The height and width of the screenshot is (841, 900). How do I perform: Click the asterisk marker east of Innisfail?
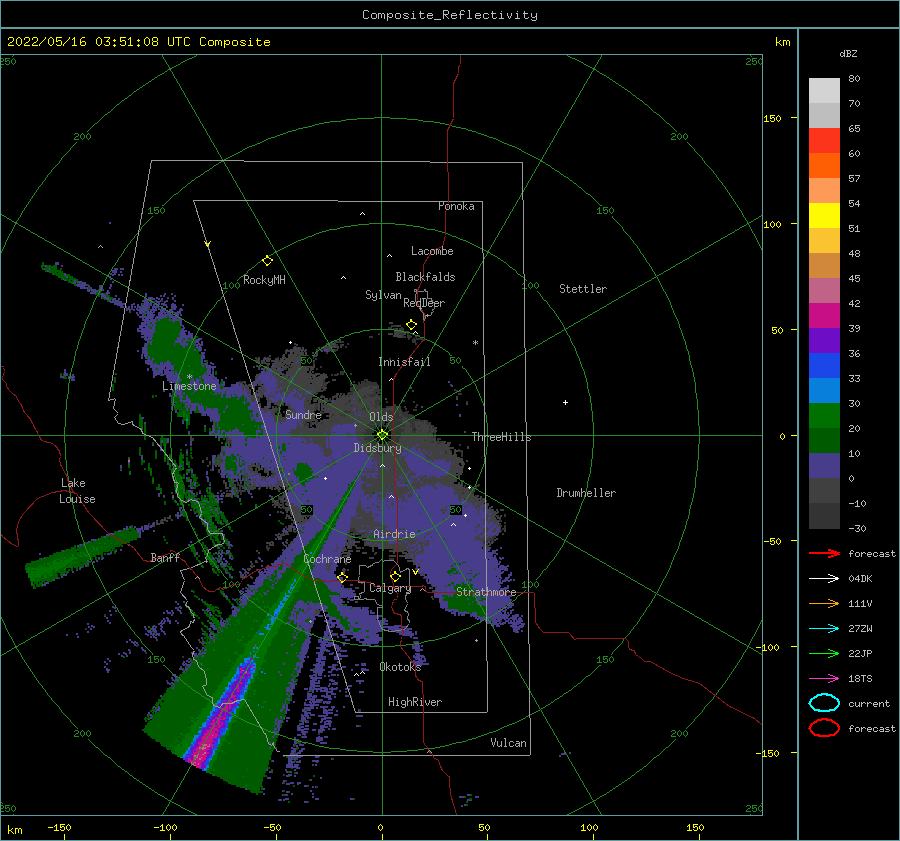475,343
